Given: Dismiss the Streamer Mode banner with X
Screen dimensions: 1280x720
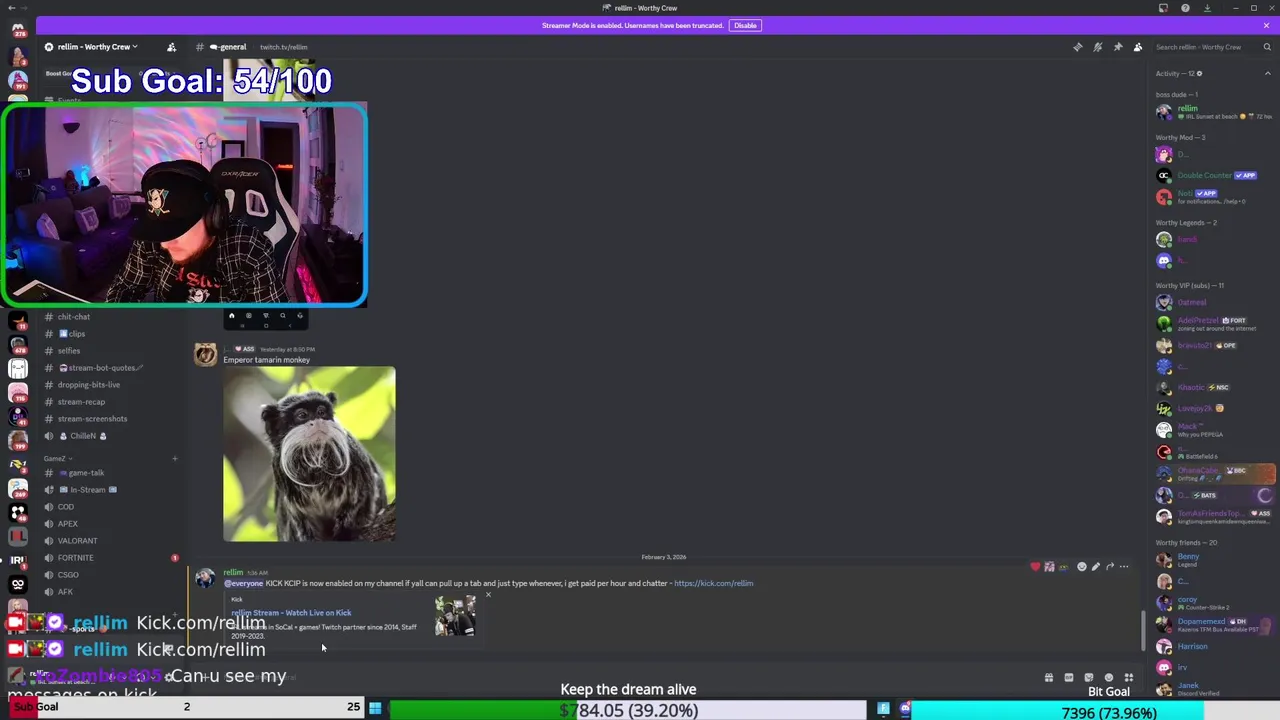Looking at the screenshot, I should point(1266,25).
